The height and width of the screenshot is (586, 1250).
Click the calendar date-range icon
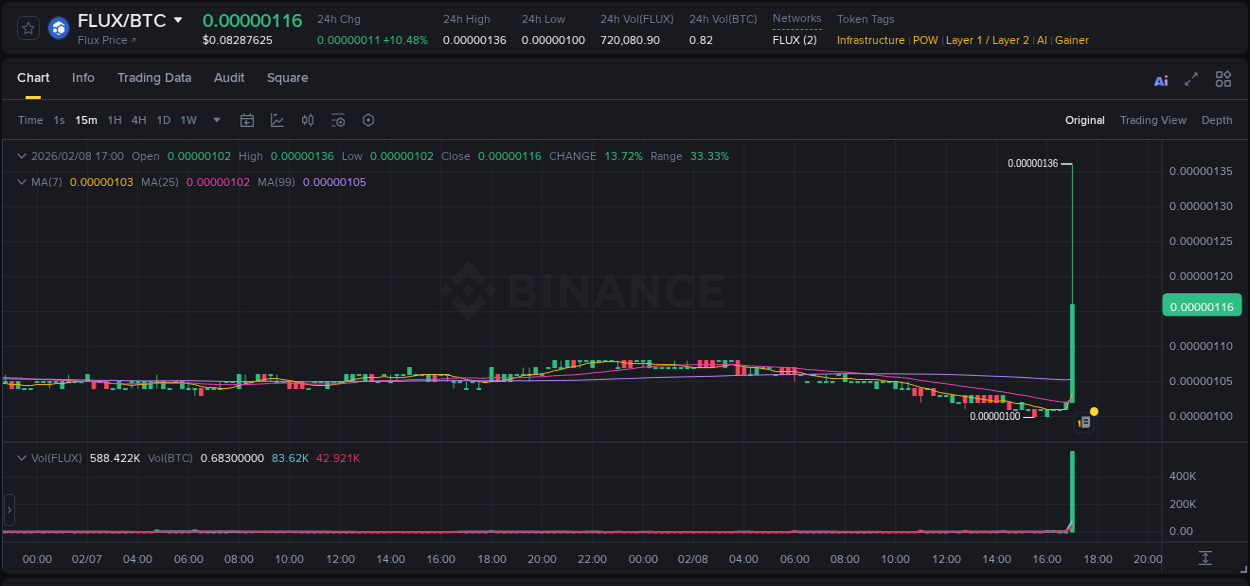(247, 120)
